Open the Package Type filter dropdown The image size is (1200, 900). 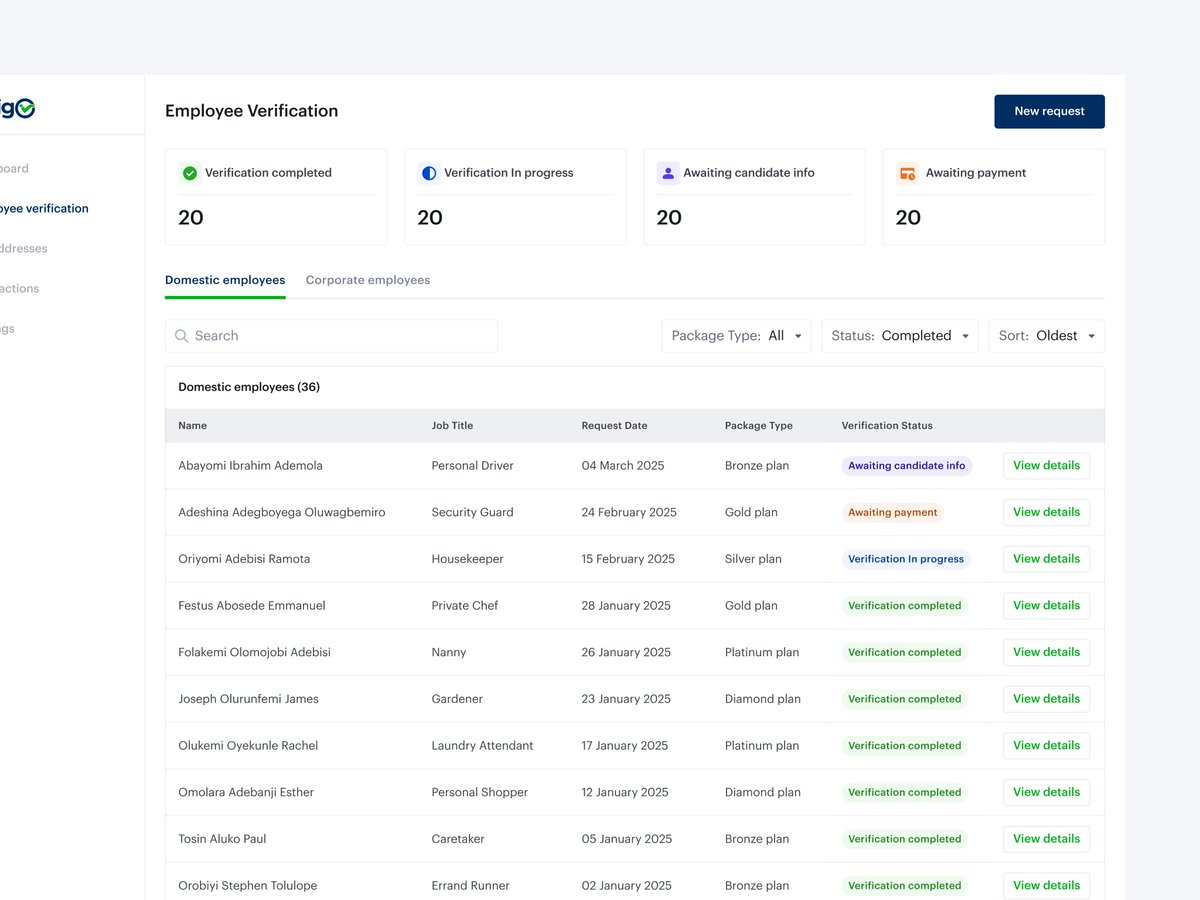coord(737,336)
